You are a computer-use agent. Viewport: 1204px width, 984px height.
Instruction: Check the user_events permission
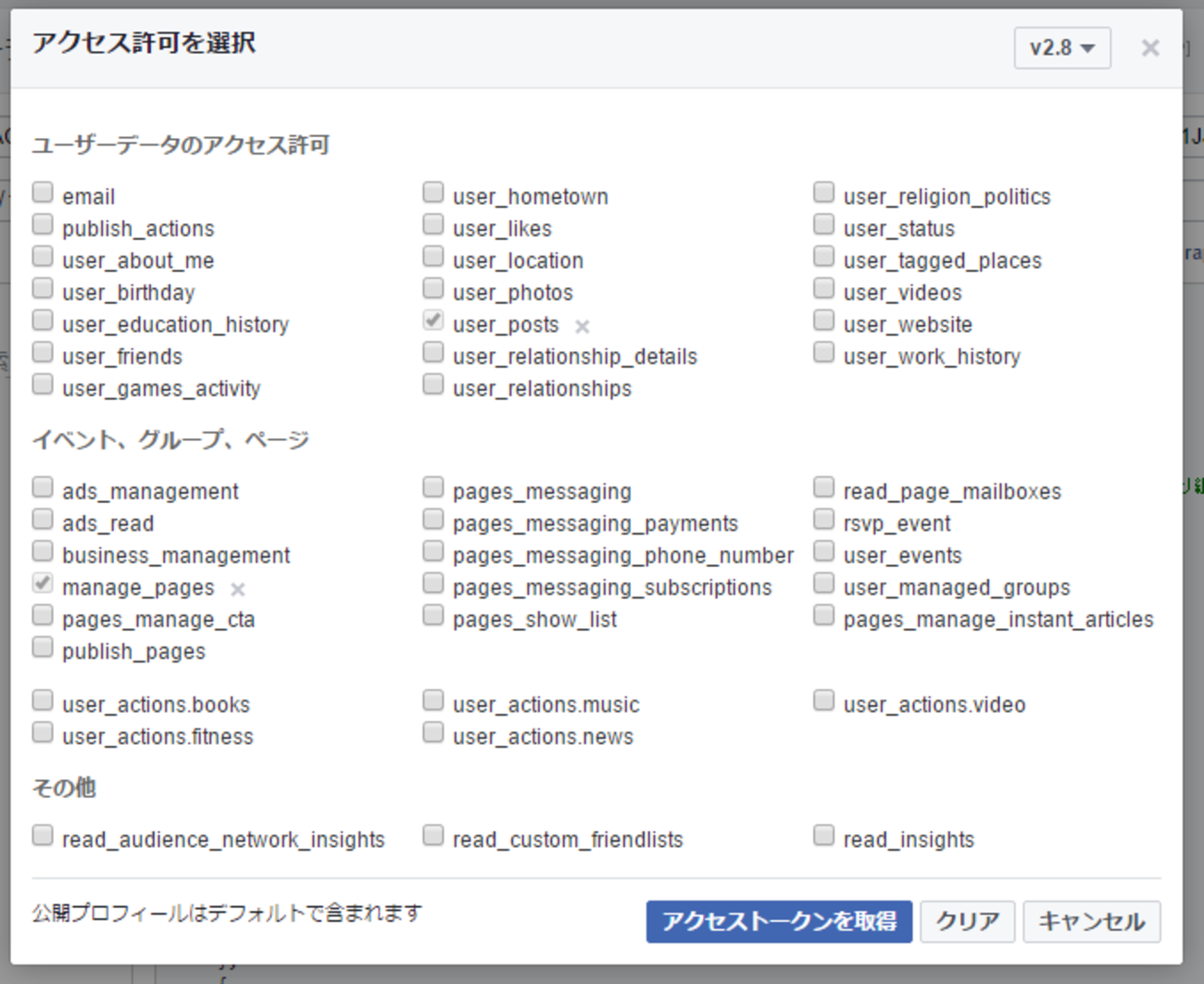[824, 551]
